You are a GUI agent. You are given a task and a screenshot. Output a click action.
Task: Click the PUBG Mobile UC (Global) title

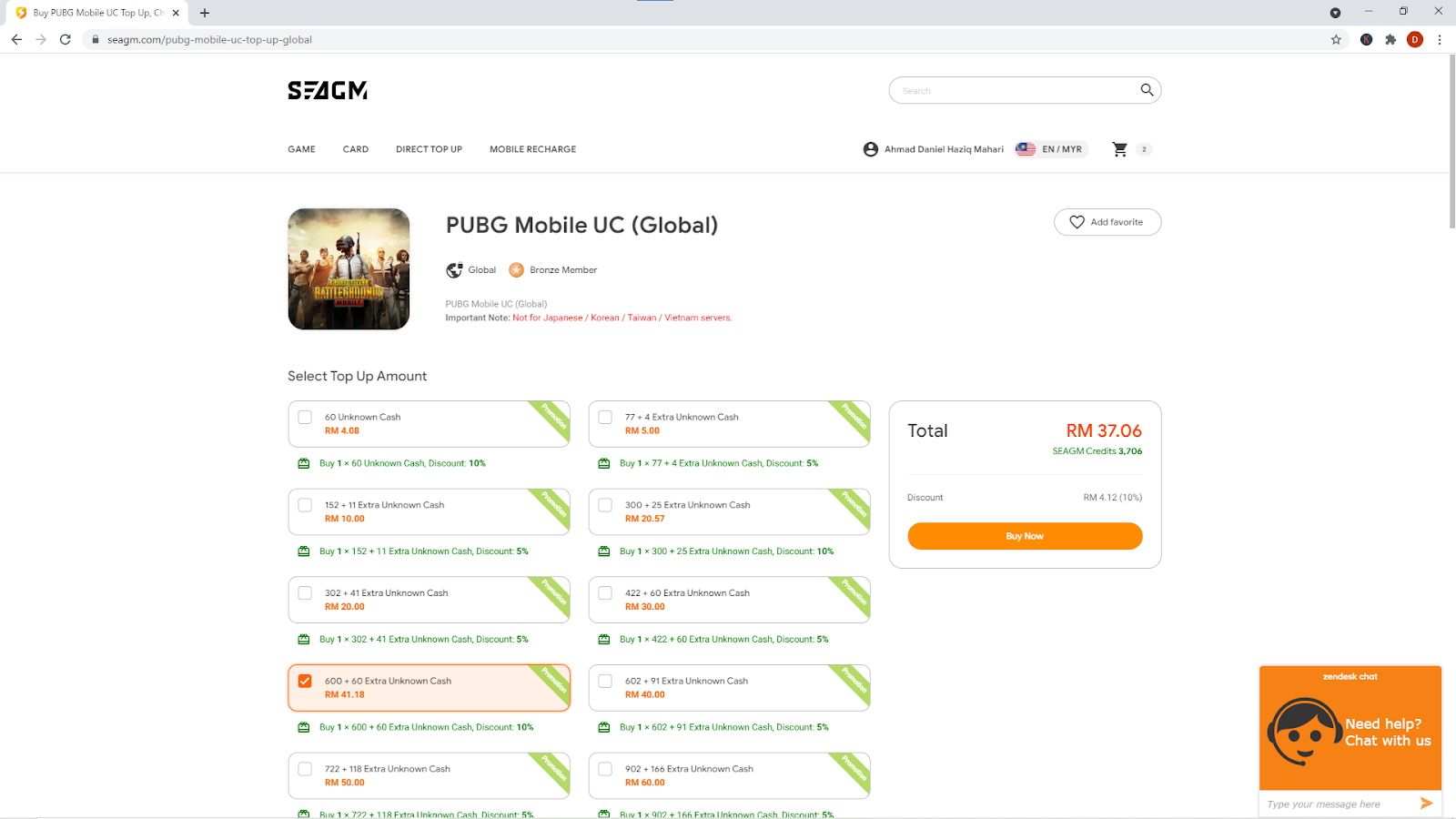pyautogui.click(x=581, y=225)
